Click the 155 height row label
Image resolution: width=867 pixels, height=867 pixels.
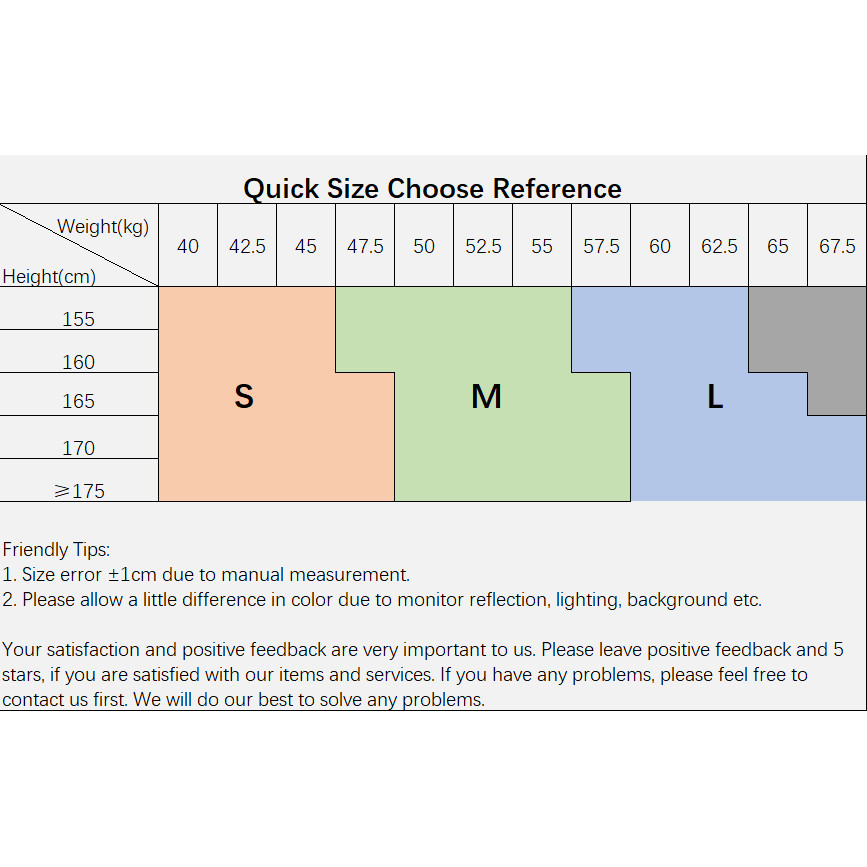coord(79,319)
